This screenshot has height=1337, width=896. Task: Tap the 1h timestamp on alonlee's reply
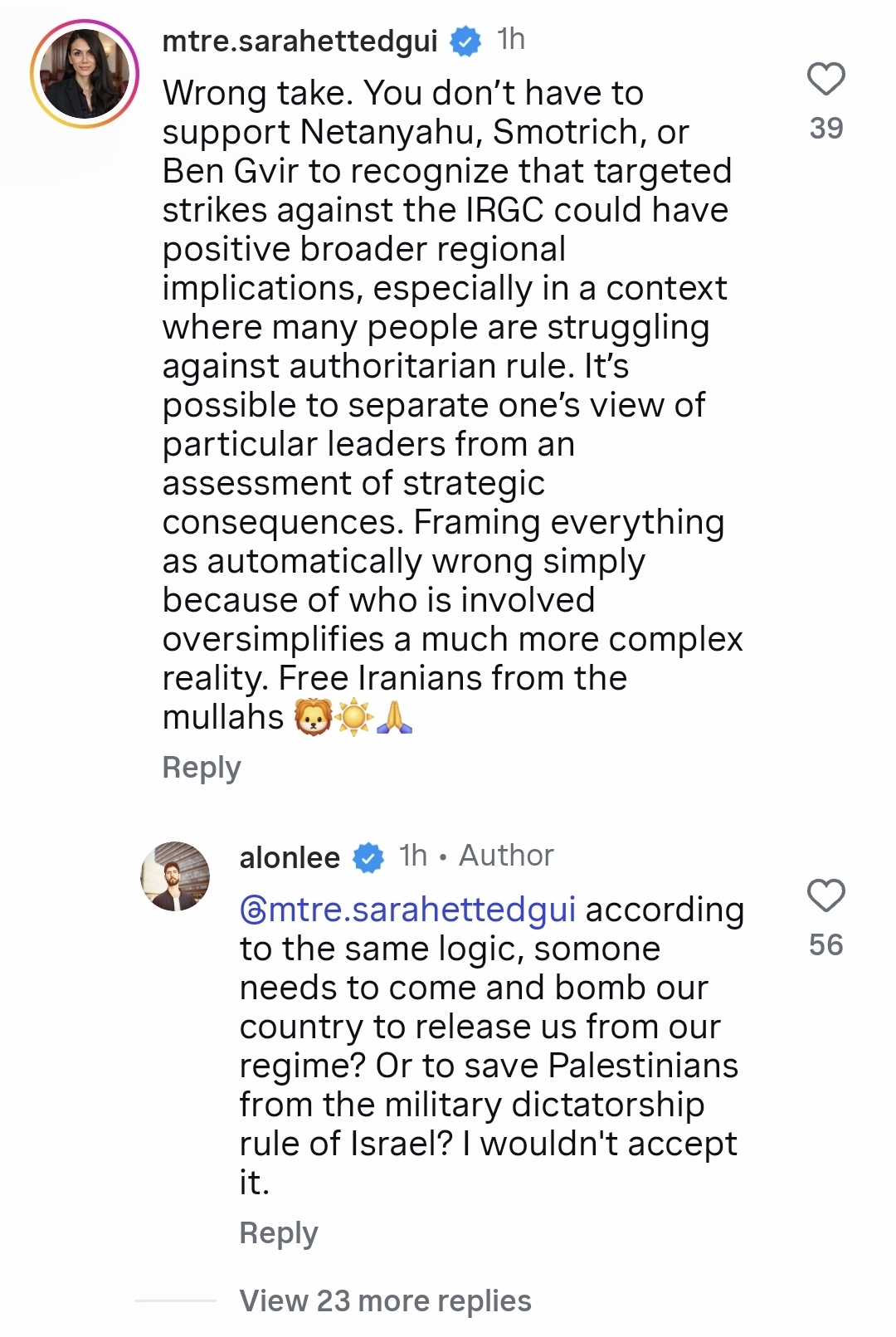[413, 856]
